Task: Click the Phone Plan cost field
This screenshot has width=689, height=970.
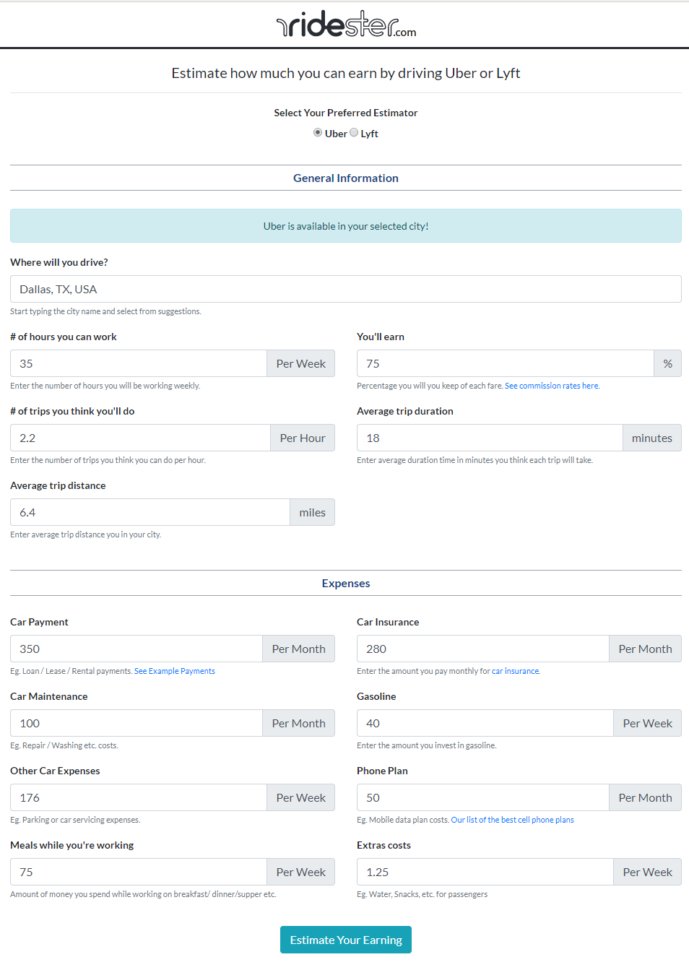Action: pyautogui.click(x=483, y=797)
